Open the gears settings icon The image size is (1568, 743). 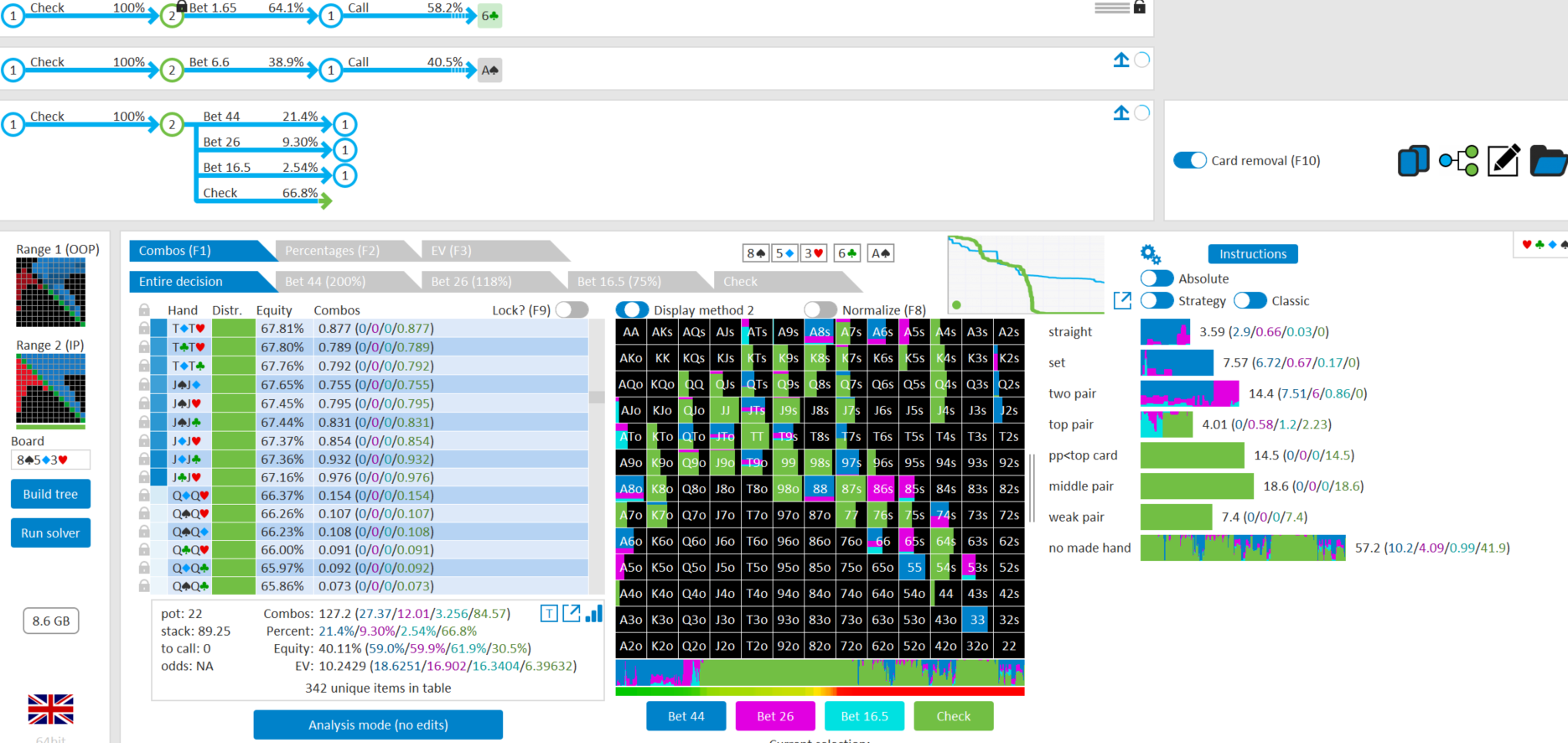coord(1151,254)
